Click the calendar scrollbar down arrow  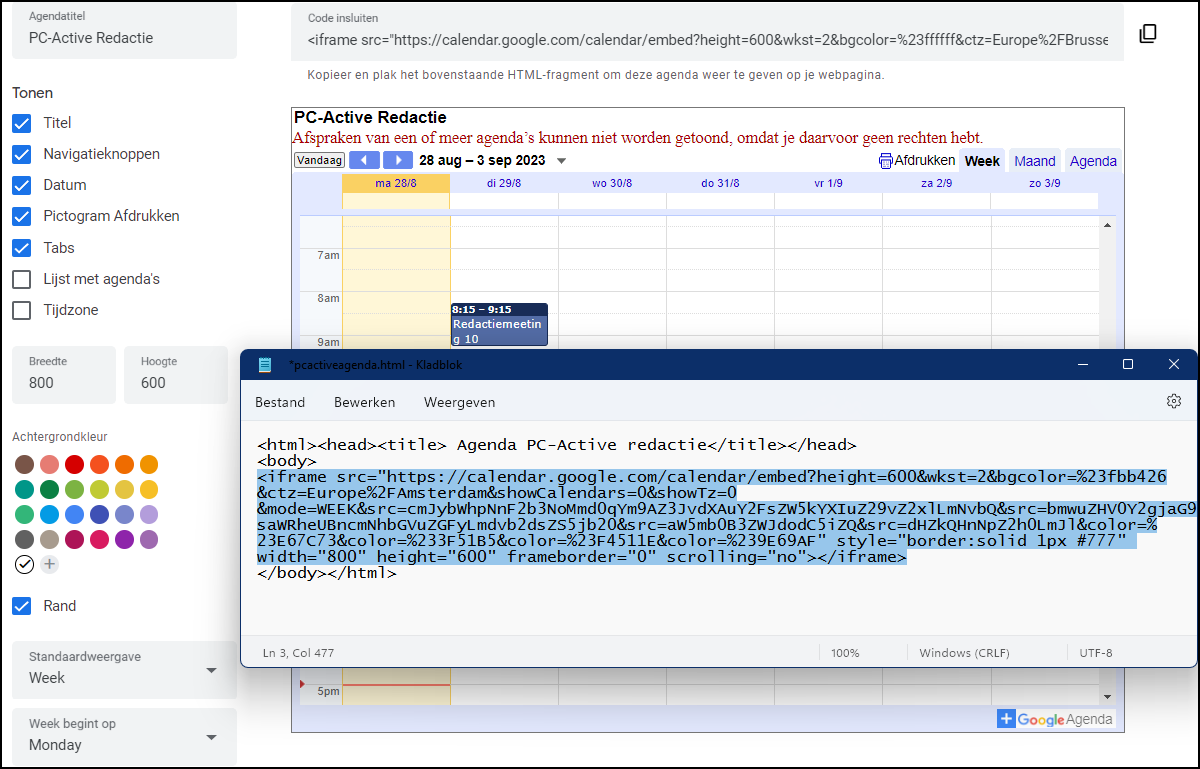pos(1106,695)
